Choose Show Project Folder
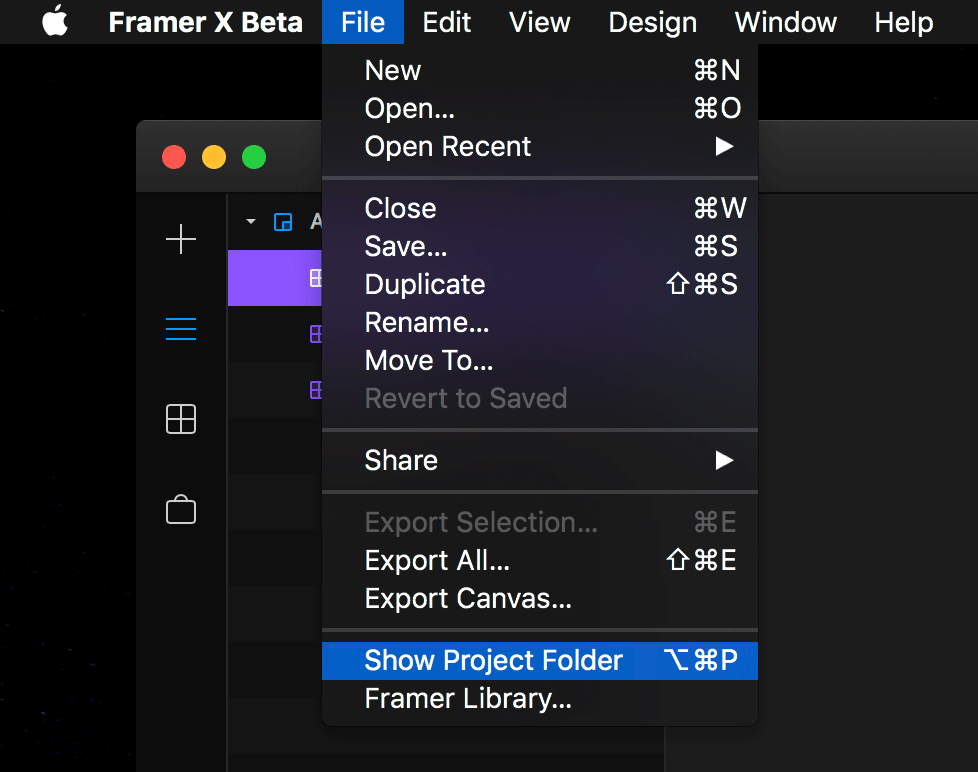 (x=540, y=660)
